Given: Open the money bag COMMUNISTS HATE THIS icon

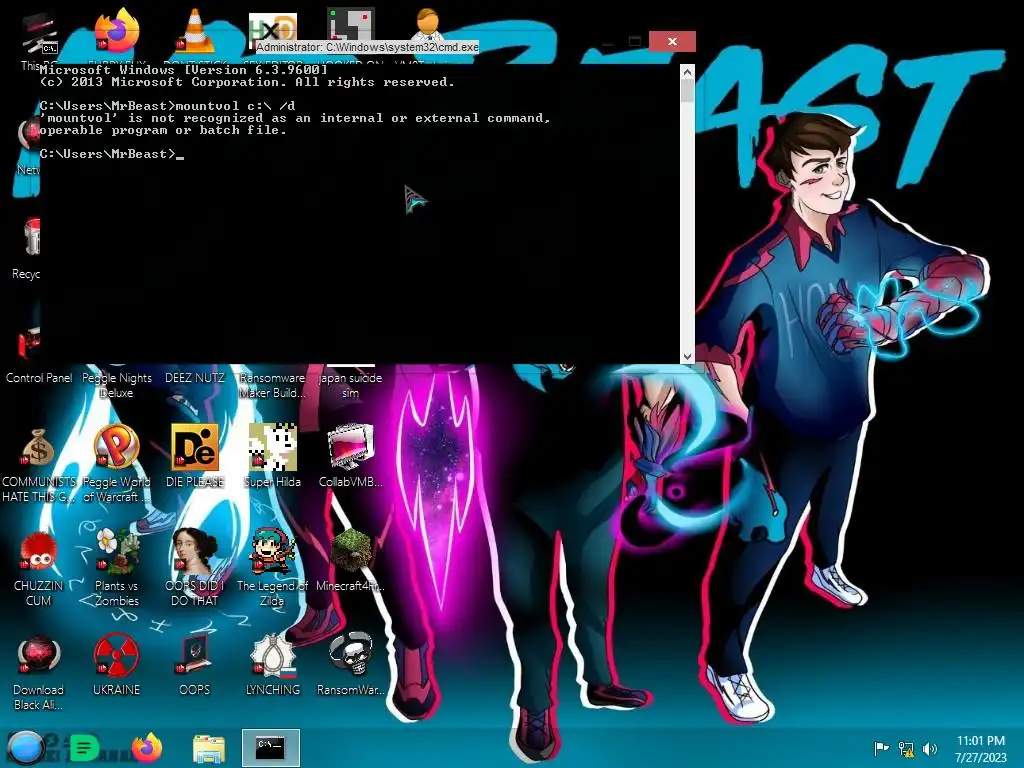Looking at the screenshot, I should [x=38, y=448].
